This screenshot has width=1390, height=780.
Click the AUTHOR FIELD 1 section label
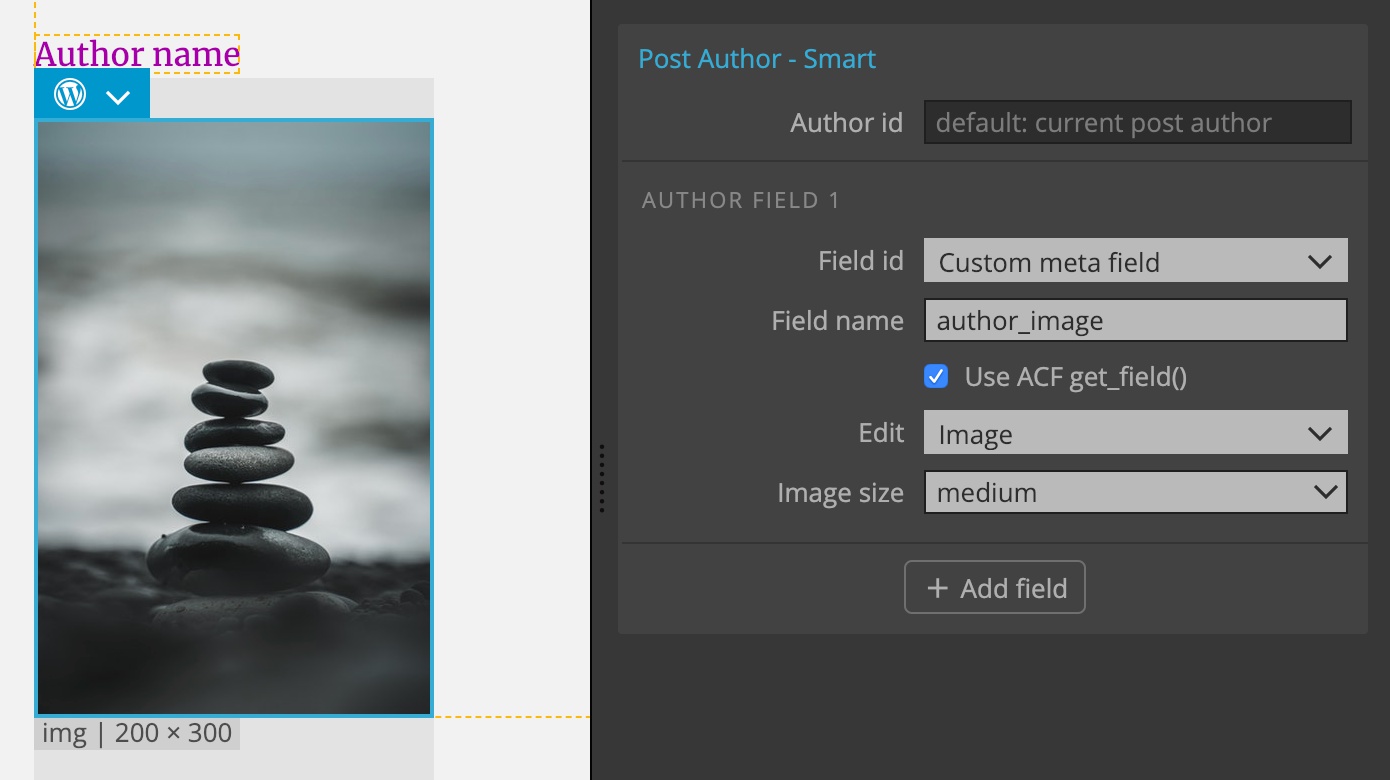point(741,200)
